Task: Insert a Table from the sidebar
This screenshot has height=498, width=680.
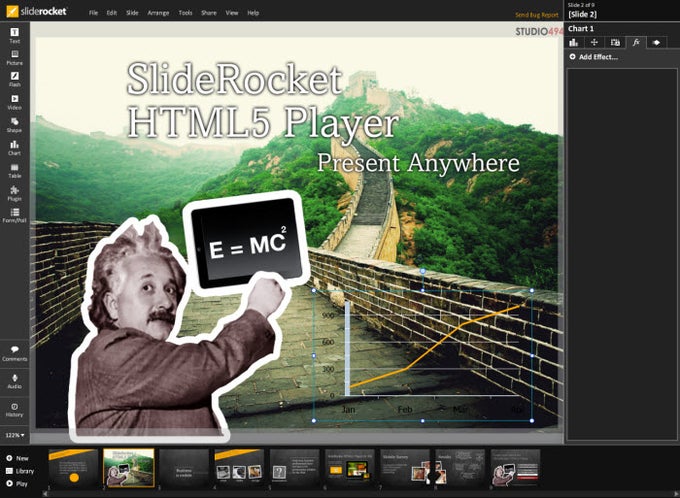Action: [x=14, y=170]
